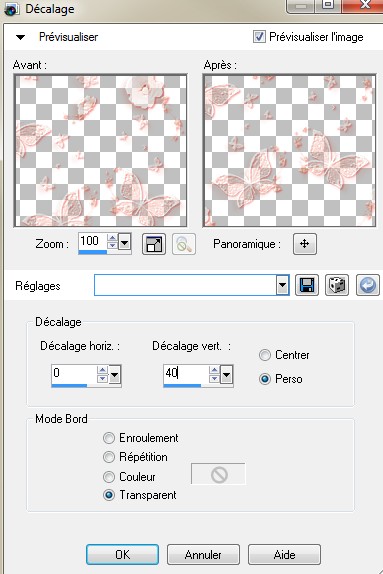Click the Avant preview image

[100, 150]
